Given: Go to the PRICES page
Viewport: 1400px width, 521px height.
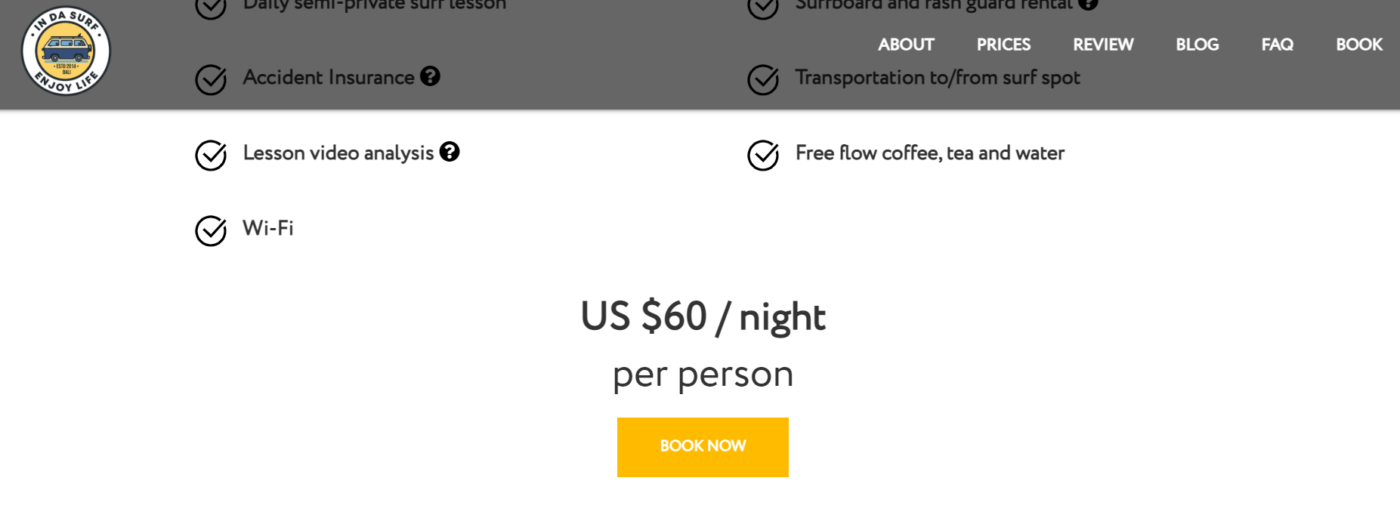Looking at the screenshot, I should tap(1003, 45).
